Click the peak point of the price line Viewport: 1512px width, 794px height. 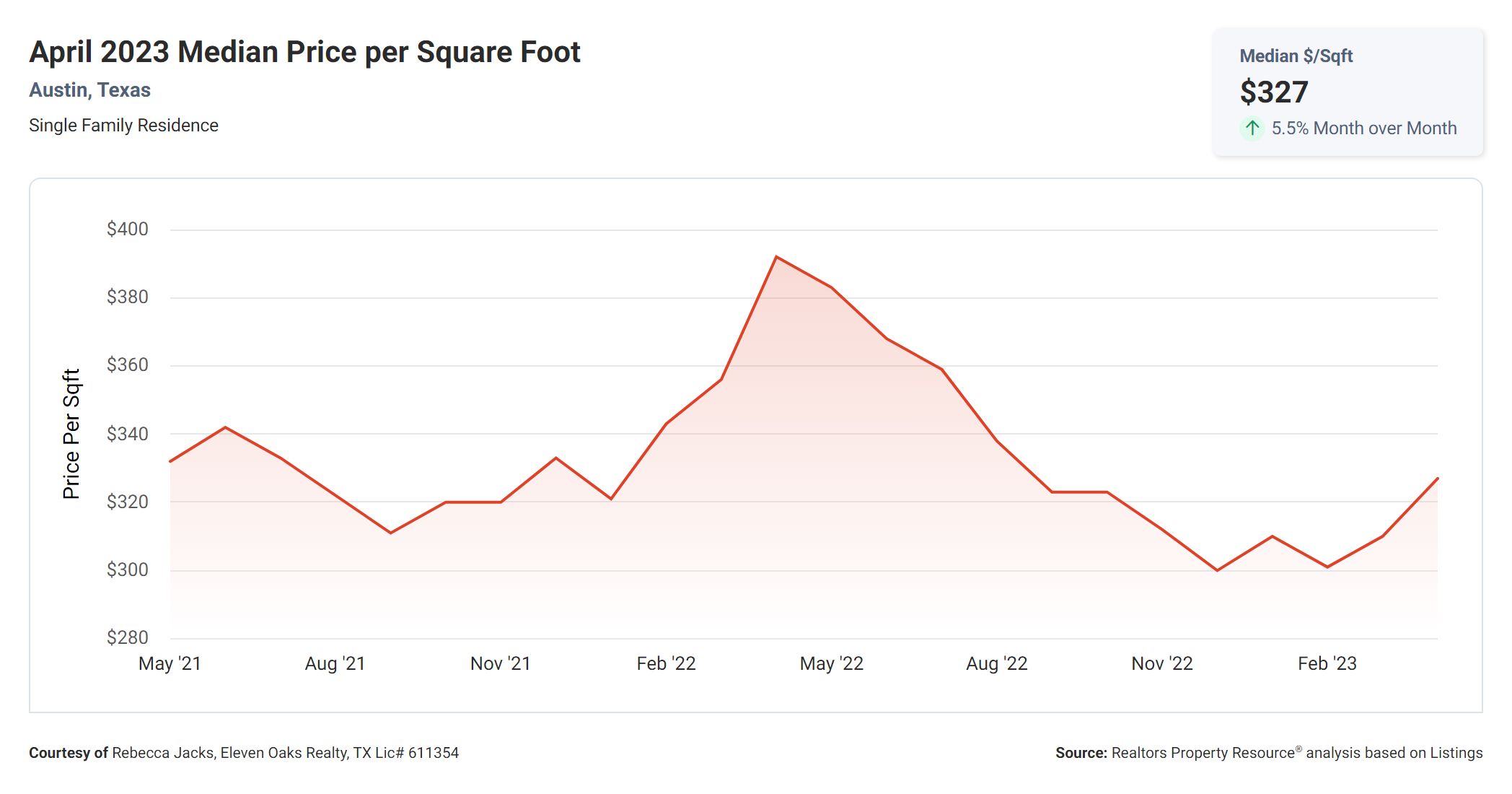click(776, 257)
